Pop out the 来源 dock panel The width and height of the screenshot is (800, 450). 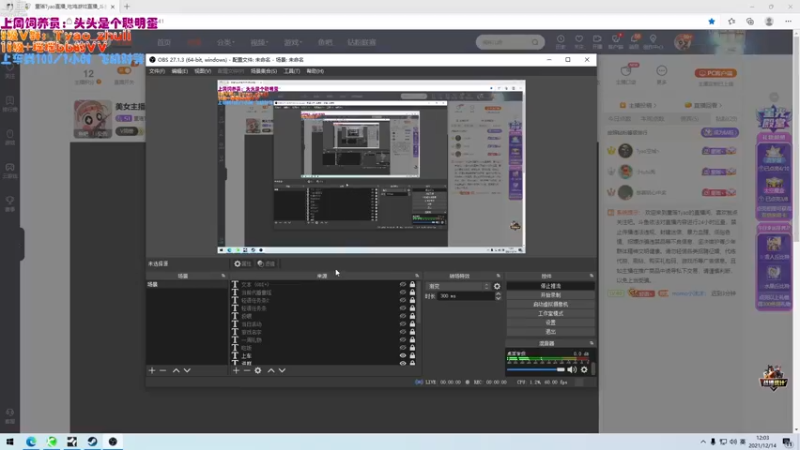pos(417,276)
